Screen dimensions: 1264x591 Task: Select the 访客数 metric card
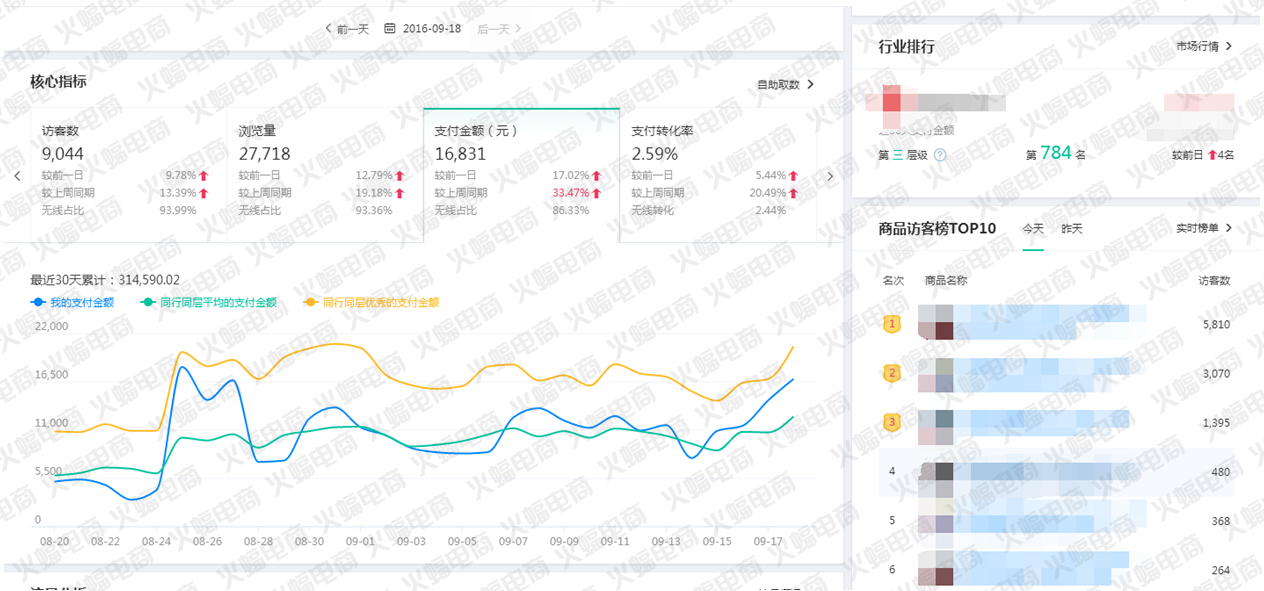pyautogui.click(x=129, y=175)
